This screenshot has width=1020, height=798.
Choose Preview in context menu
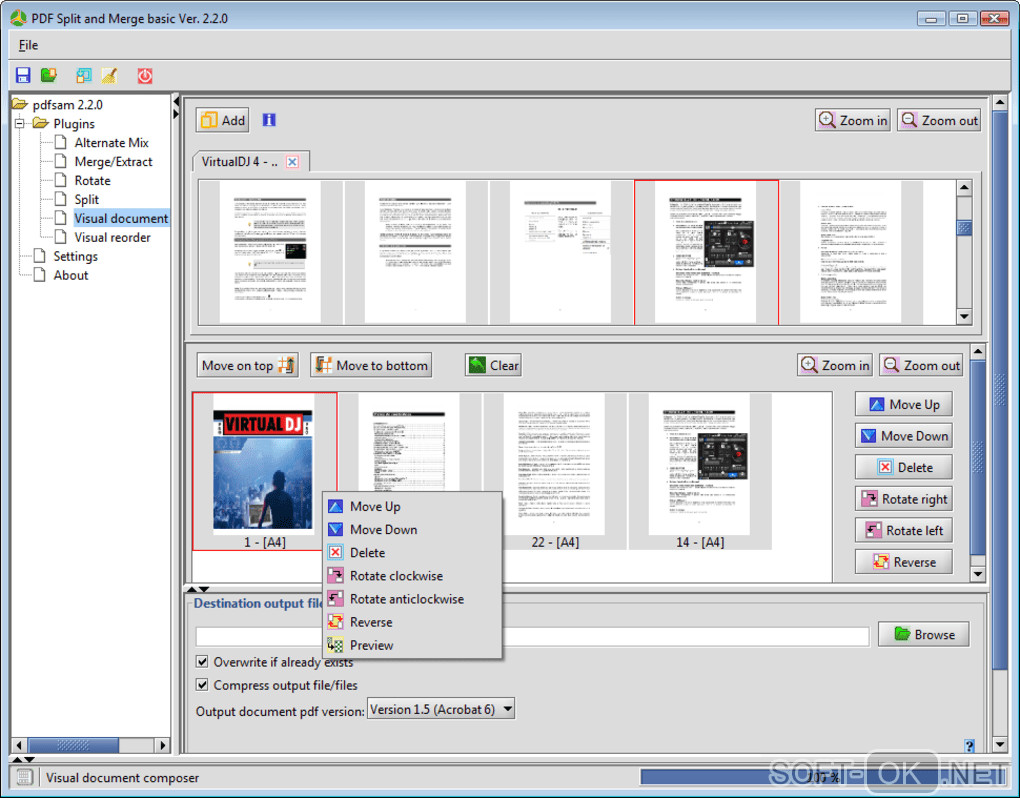pyautogui.click(x=412, y=646)
